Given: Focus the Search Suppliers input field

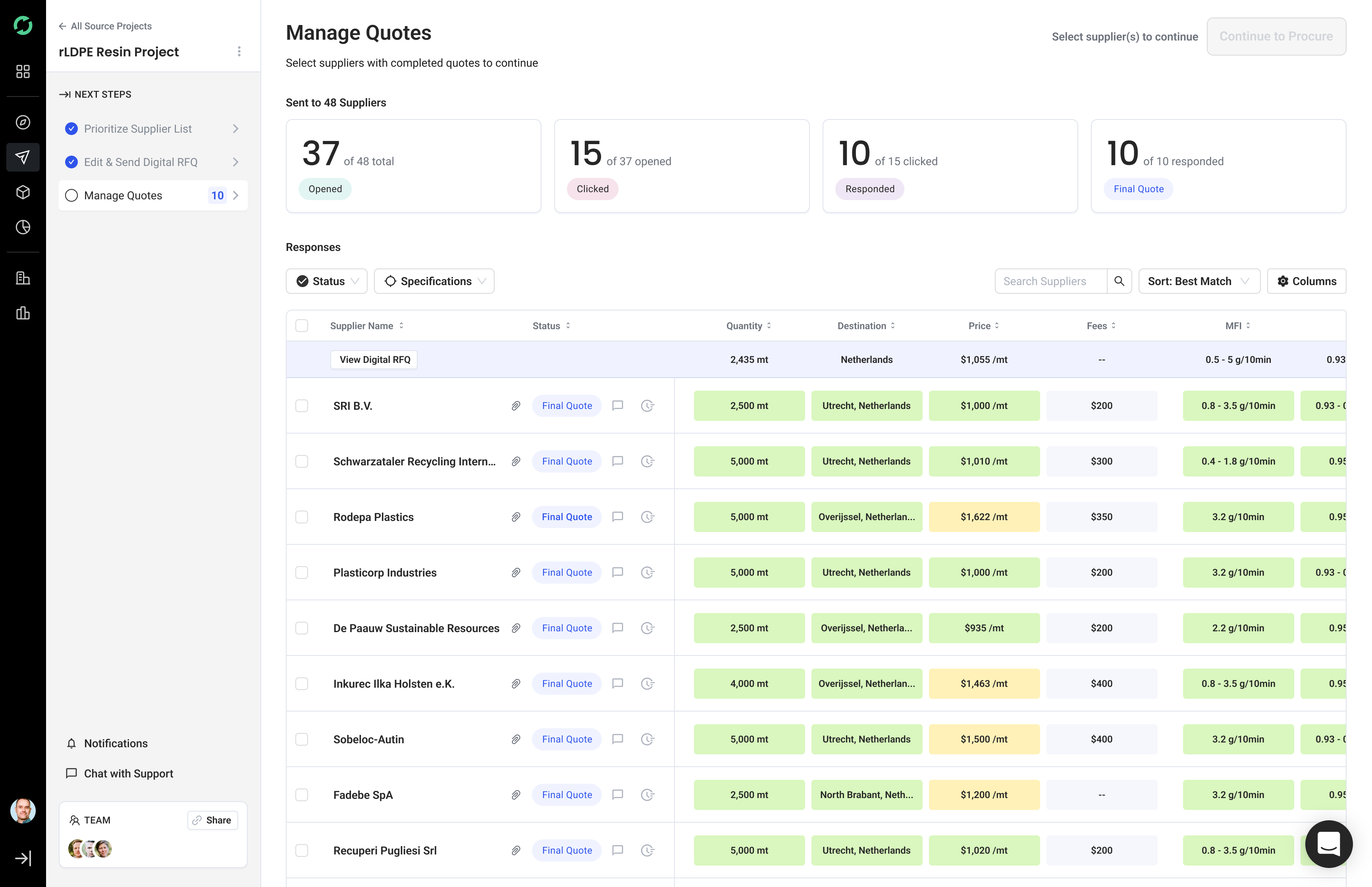Looking at the screenshot, I should (1051, 281).
